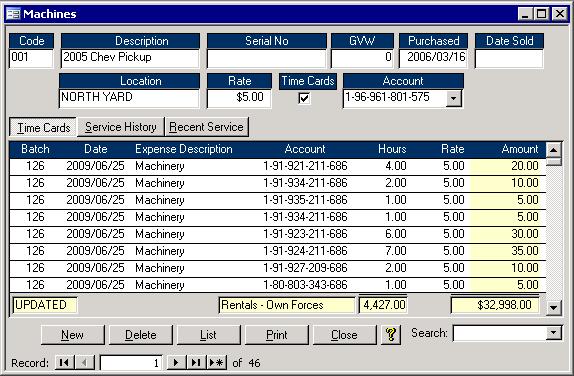
Task: Click the time cards scrollbar thumb
Action: coord(554,161)
